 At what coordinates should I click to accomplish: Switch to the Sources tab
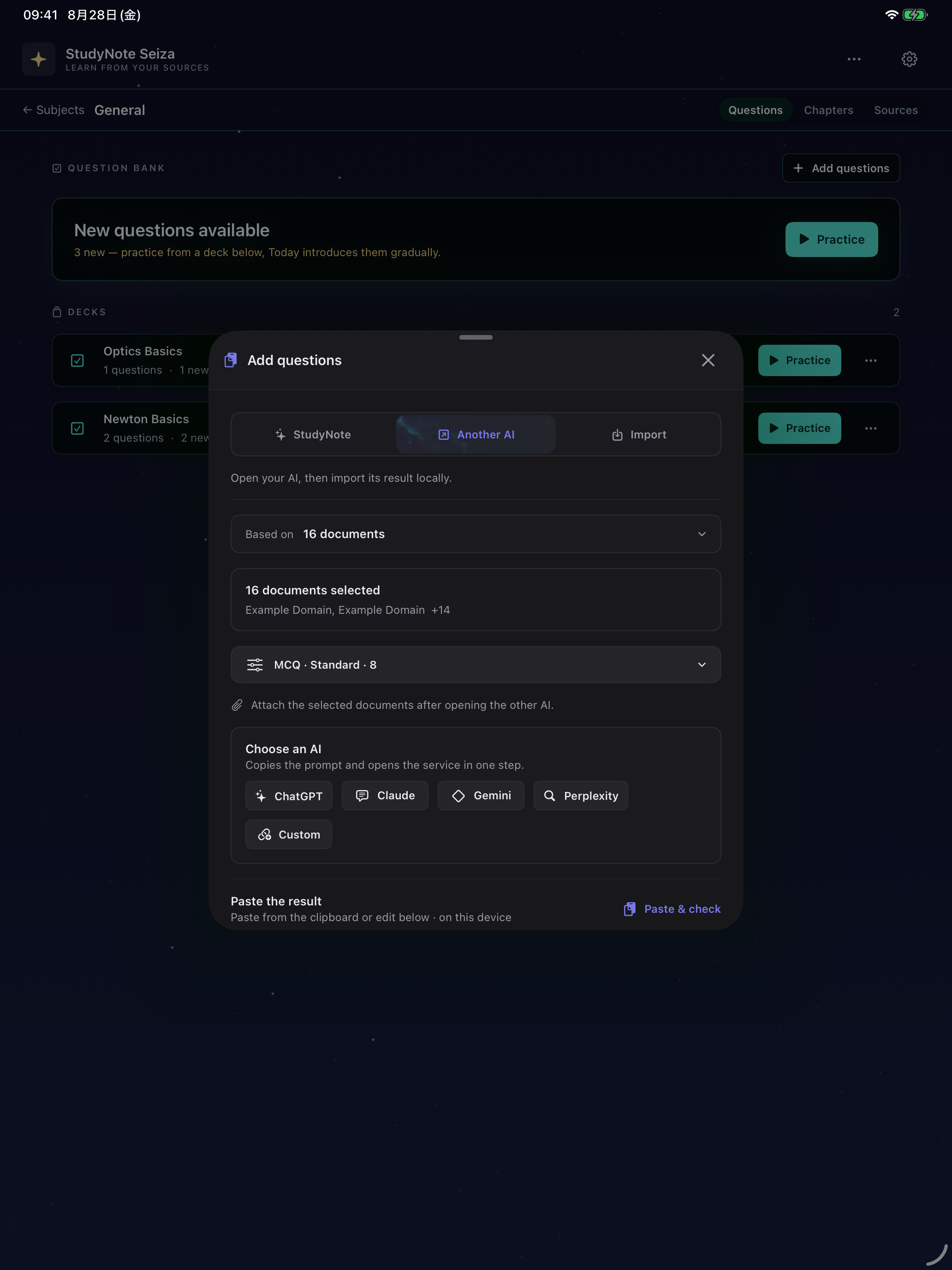[895, 110]
